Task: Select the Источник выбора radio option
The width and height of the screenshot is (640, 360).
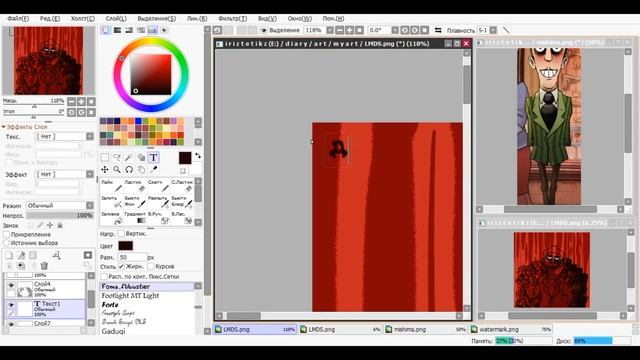Action: tap(6, 243)
